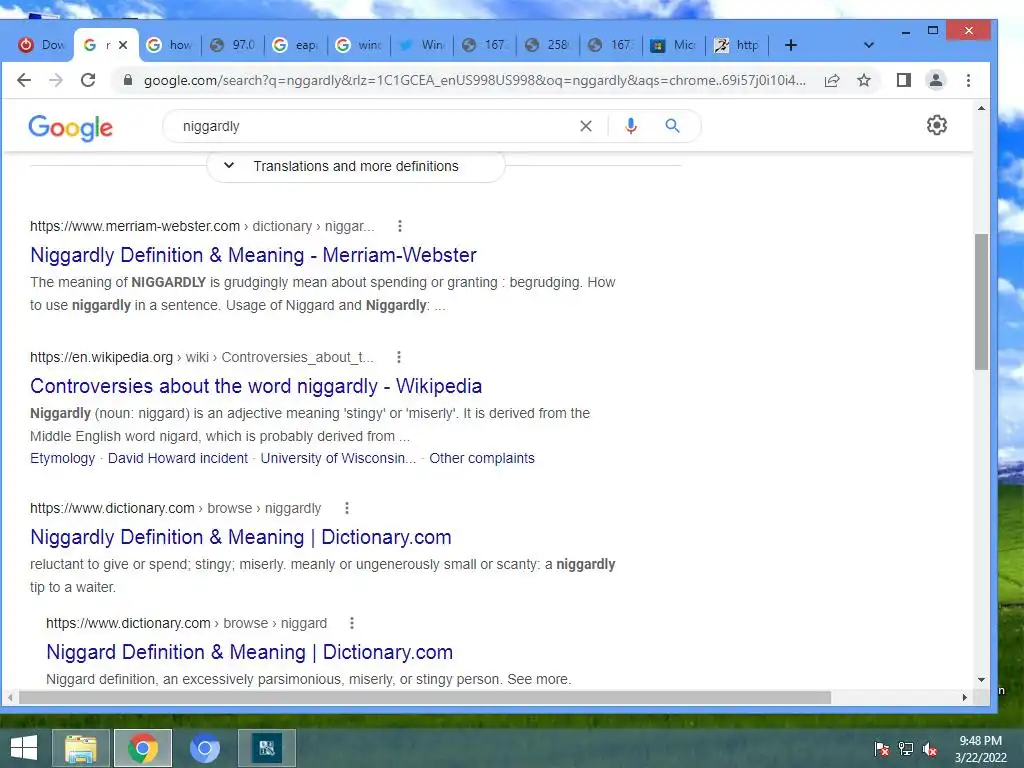This screenshot has width=1024, height=768.
Task: Switch to the Twitter 'Win' tab
Action: (x=423, y=45)
